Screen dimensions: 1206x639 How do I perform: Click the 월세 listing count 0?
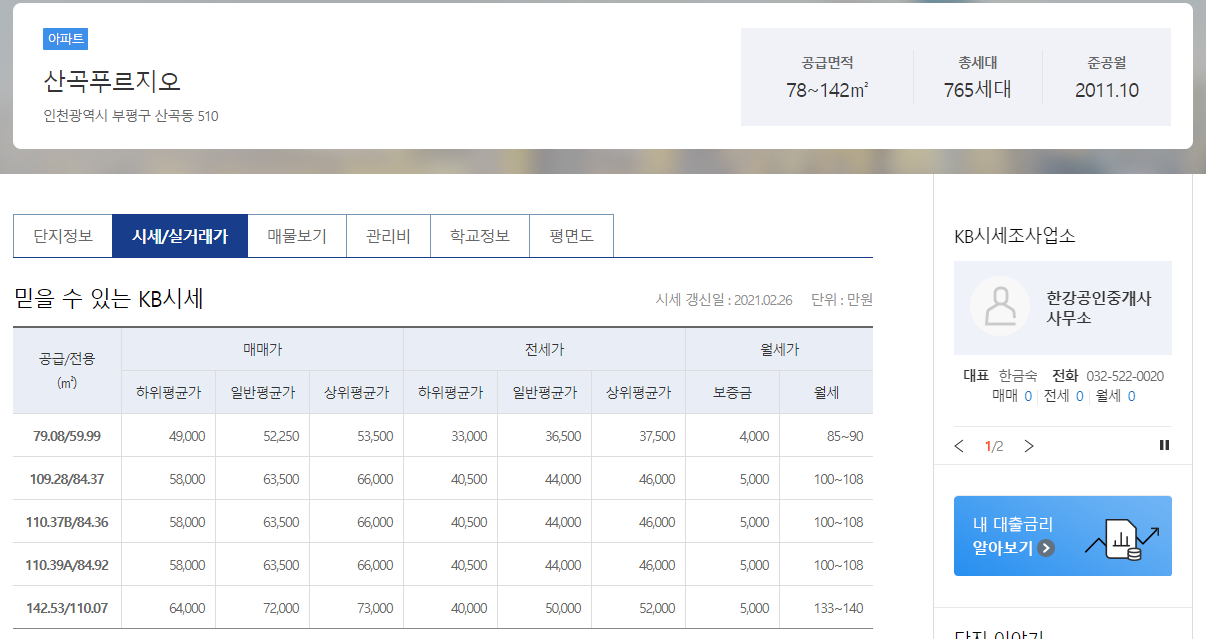coord(1131,396)
